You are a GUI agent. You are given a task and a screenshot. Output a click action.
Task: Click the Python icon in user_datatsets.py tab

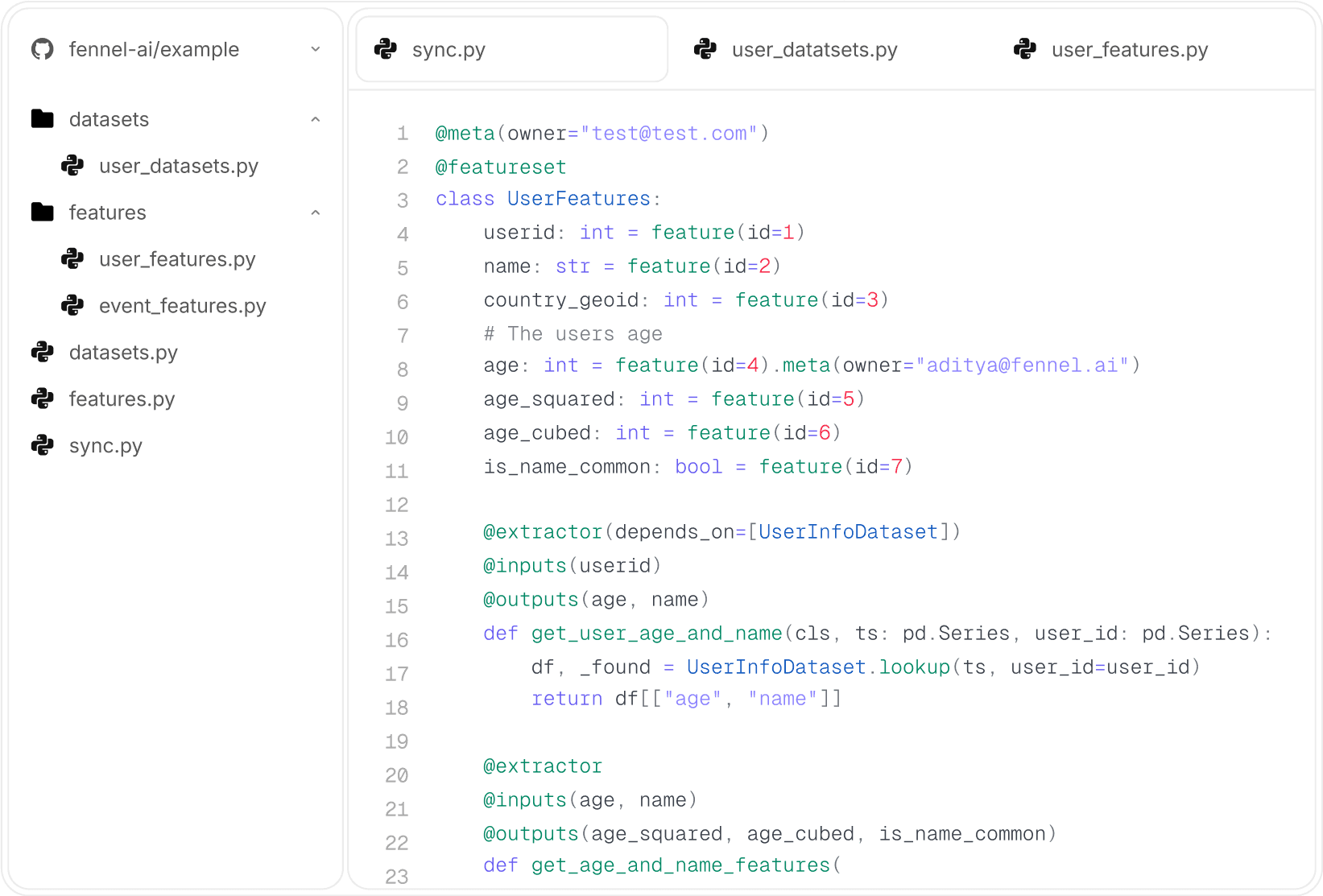[705, 50]
